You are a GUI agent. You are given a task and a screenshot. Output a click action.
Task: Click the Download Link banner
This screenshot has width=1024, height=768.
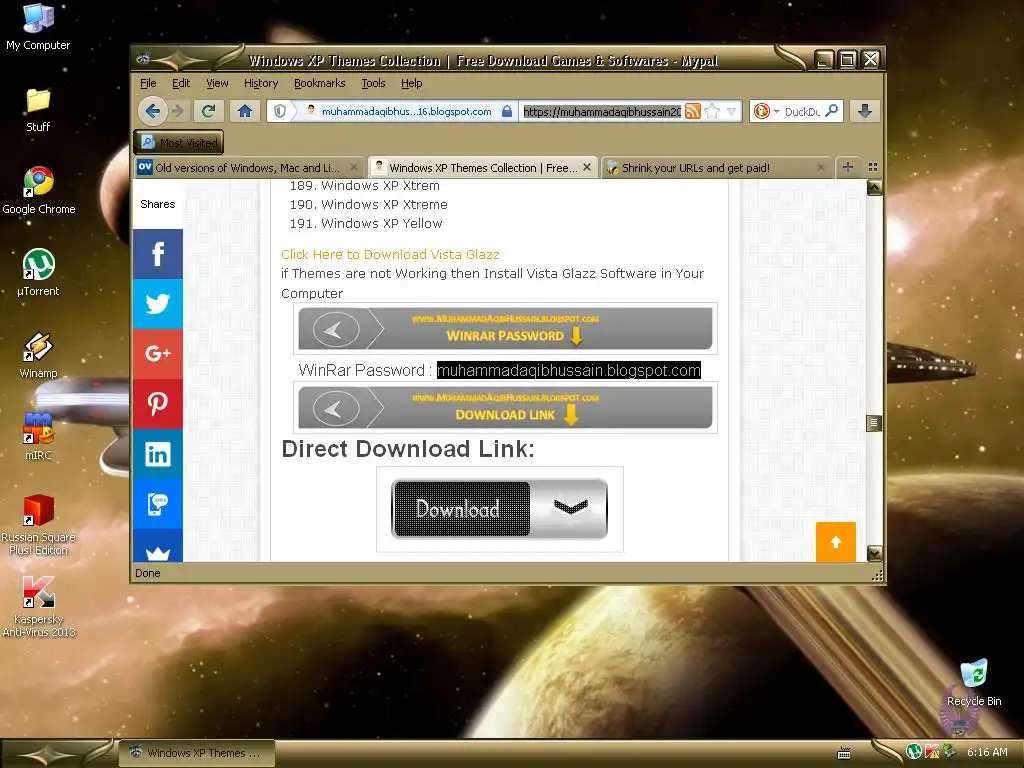click(x=505, y=408)
